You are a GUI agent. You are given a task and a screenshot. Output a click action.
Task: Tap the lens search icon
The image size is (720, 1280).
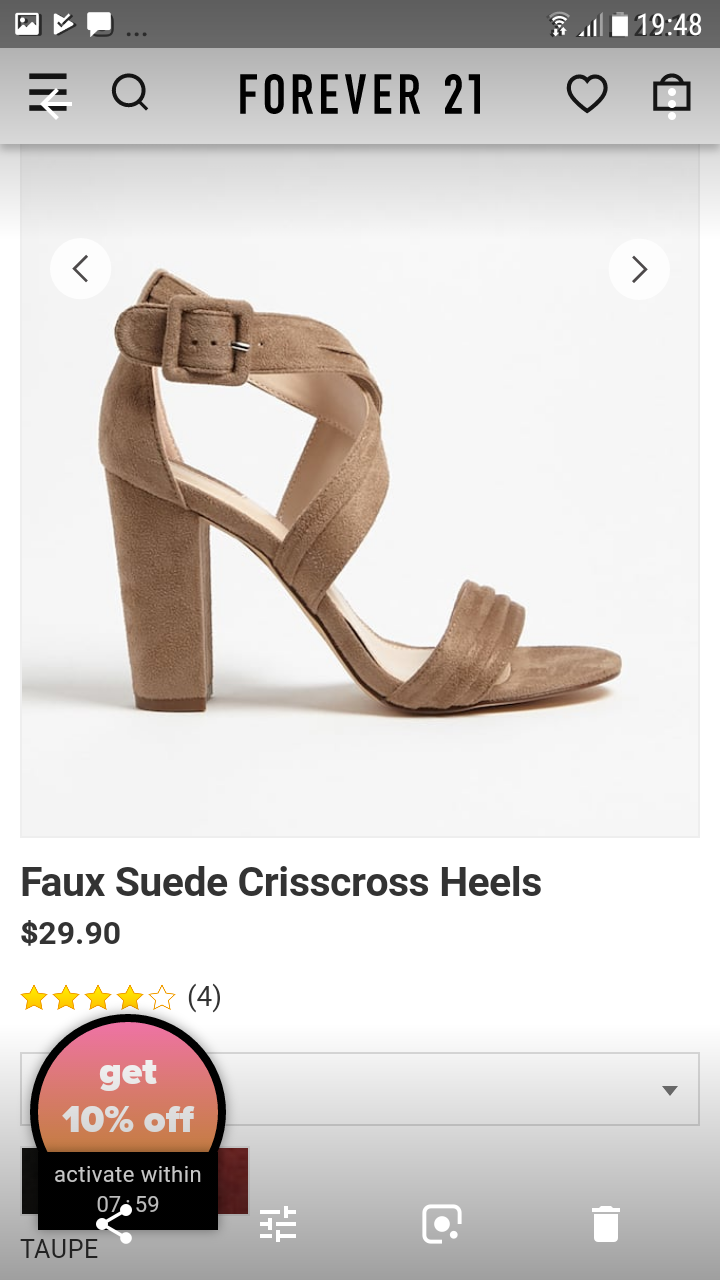(x=442, y=1224)
